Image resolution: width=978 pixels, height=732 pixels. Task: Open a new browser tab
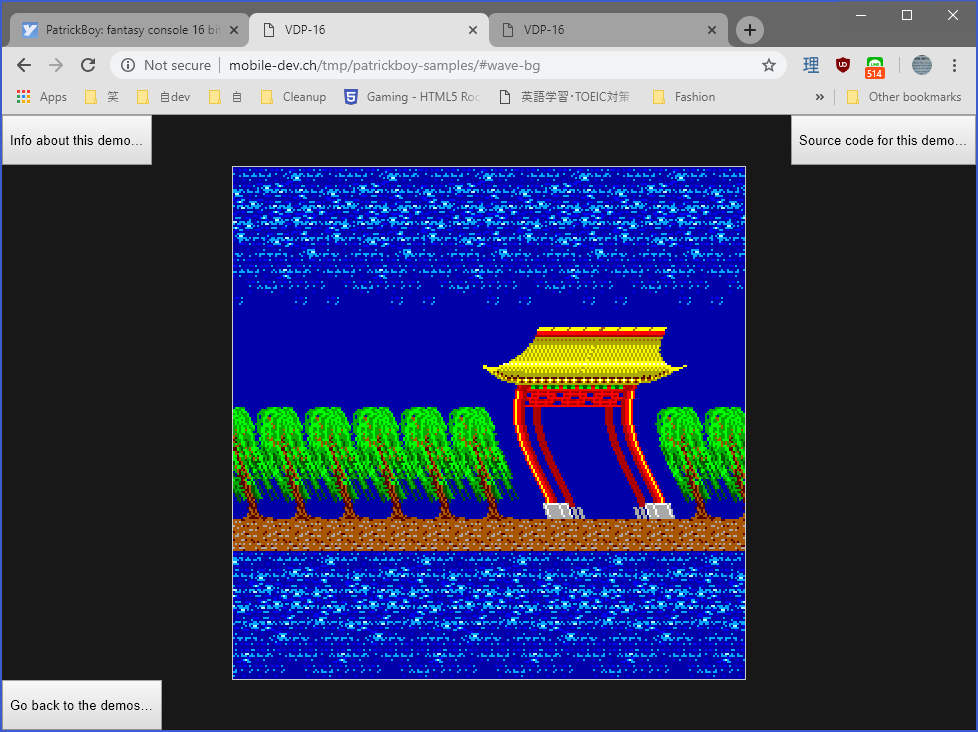[x=749, y=30]
